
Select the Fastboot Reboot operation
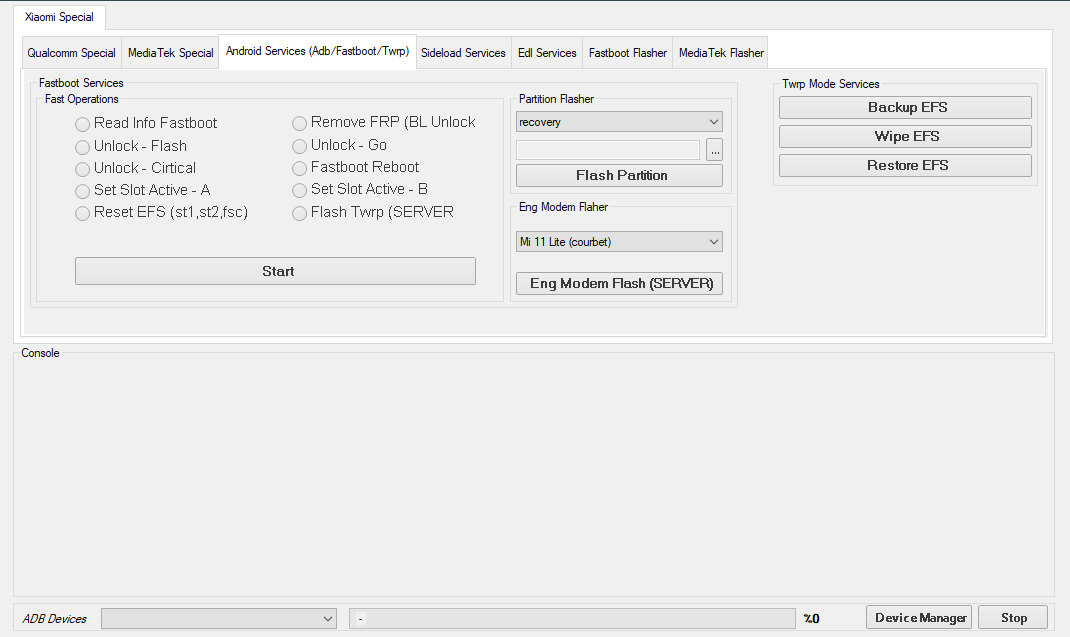point(299,167)
